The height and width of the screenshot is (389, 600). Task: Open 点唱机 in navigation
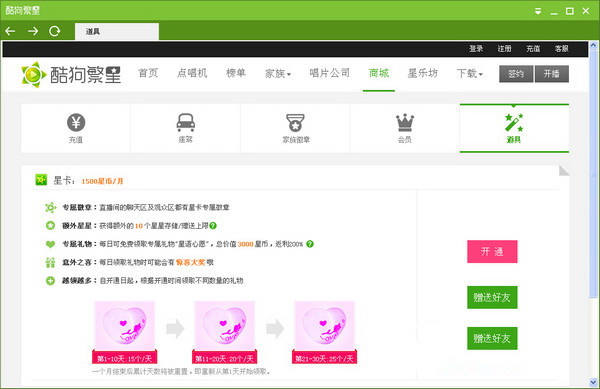click(x=192, y=73)
